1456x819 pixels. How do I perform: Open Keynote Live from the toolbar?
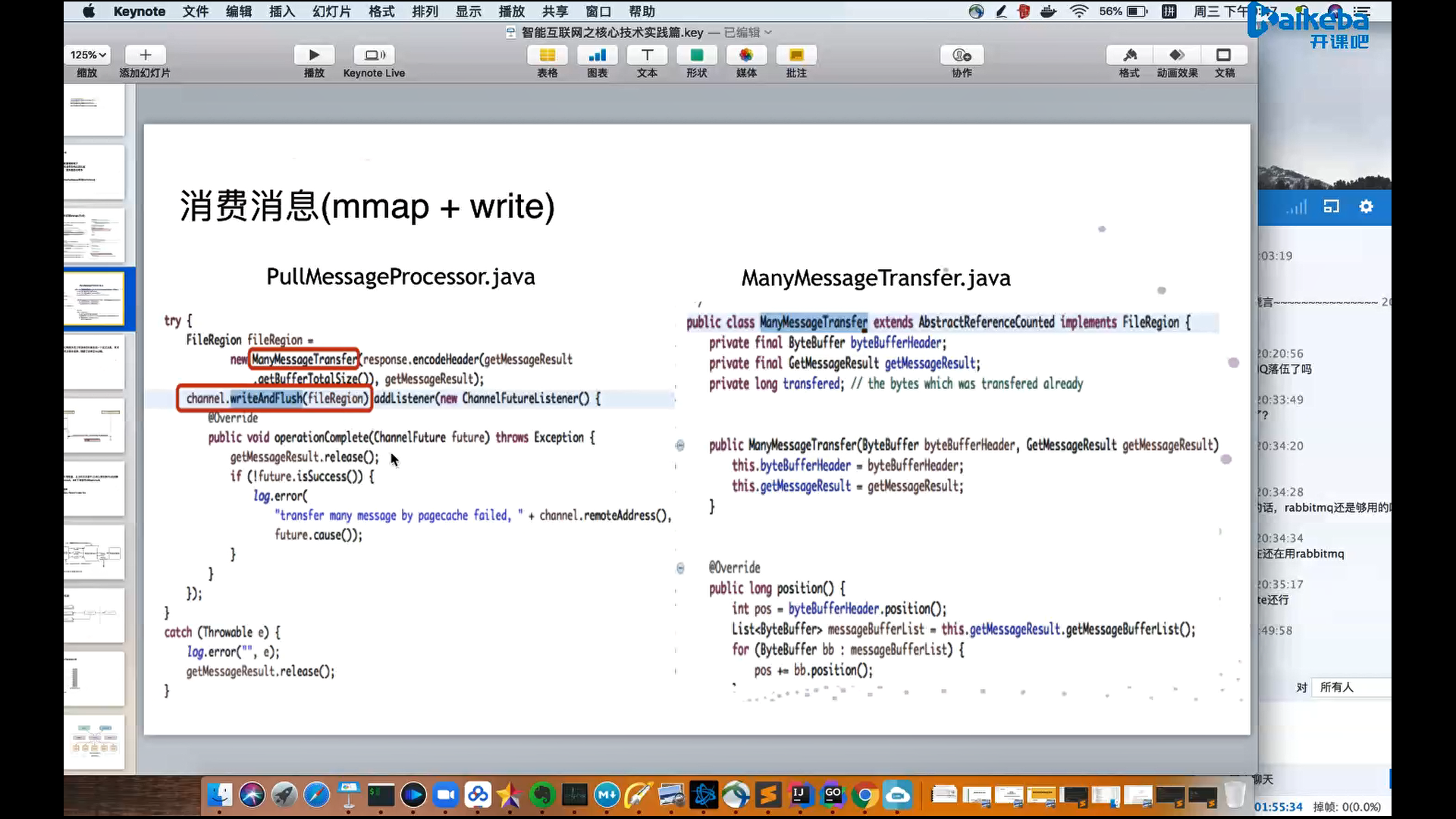[374, 55]
